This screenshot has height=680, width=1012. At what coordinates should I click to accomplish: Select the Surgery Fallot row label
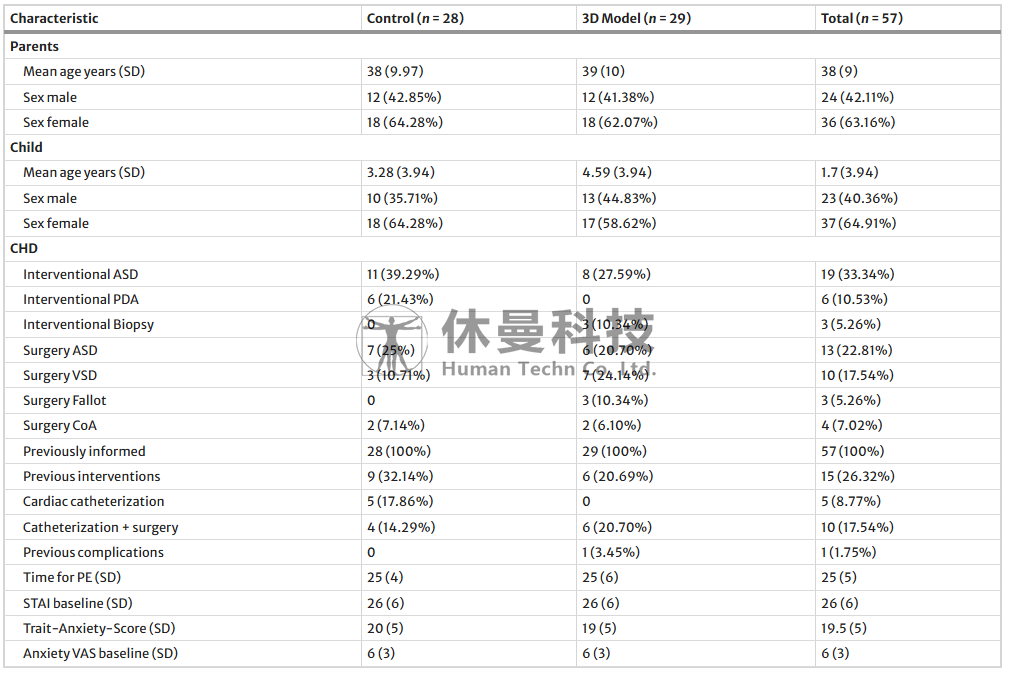point(65,401)
